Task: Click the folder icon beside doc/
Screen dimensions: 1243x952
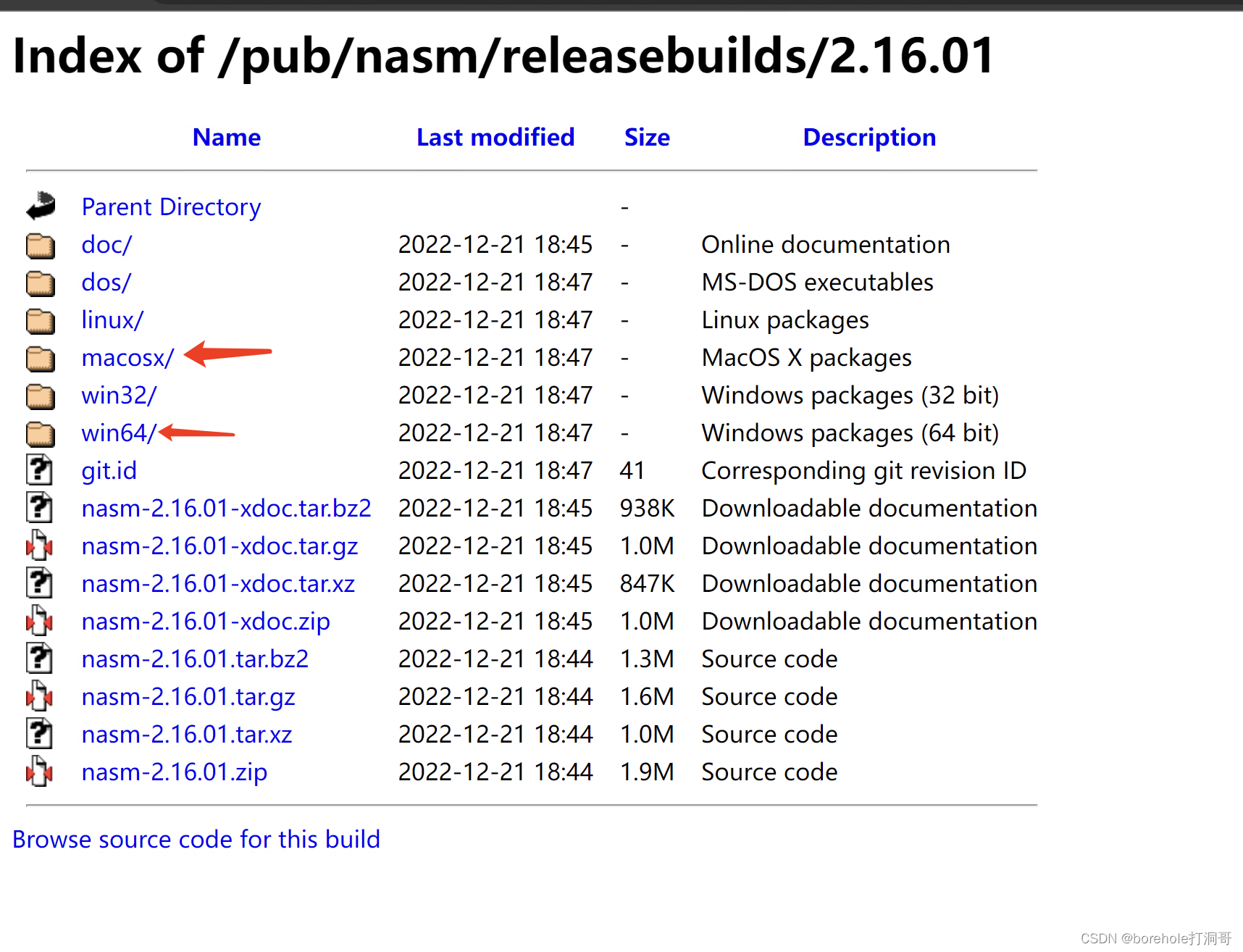Action: (x=41, y=246)
